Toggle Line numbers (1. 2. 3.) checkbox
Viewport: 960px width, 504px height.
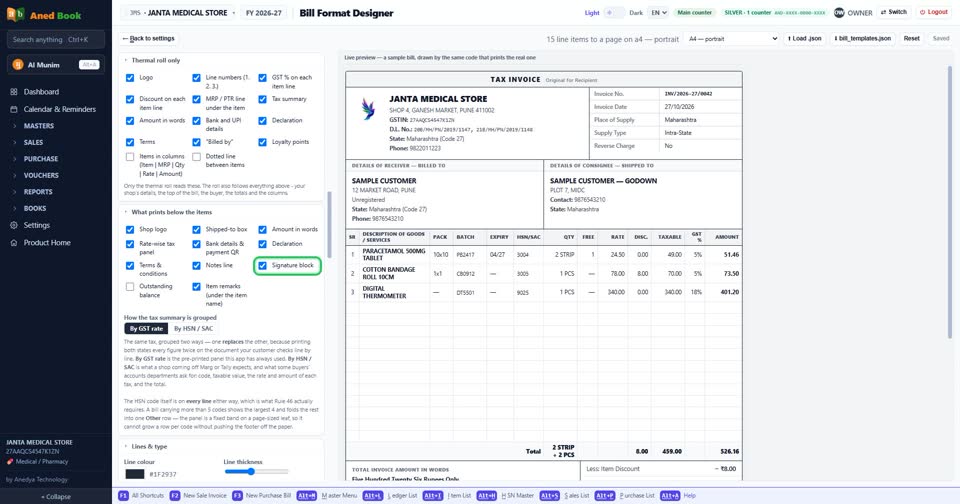point(196,78)
